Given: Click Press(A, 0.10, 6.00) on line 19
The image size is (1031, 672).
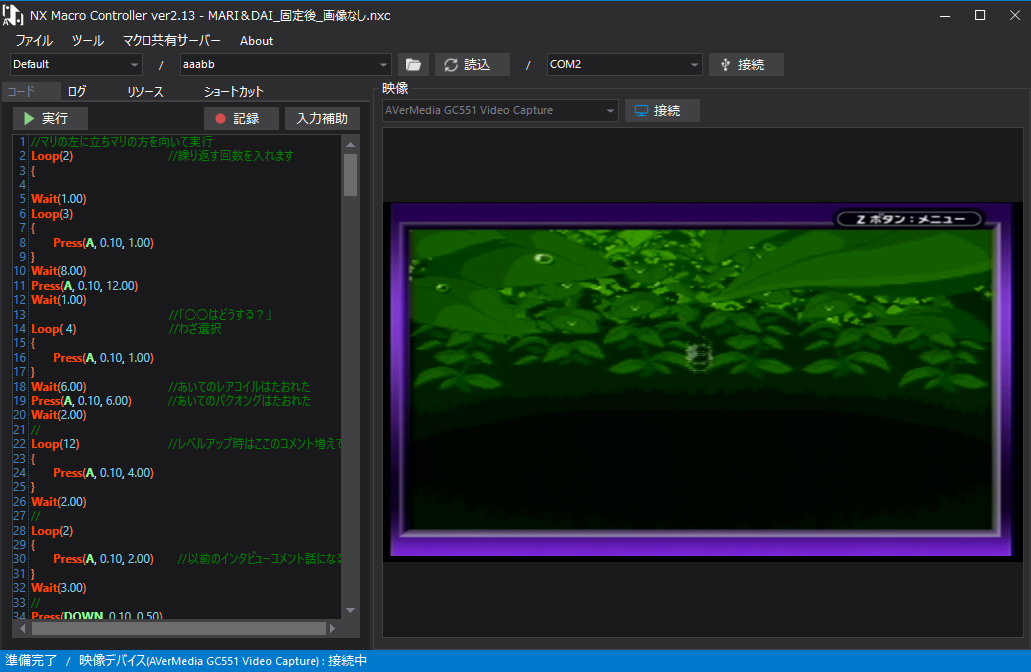Looking at the screenshot, I should (x=82, y=400).
